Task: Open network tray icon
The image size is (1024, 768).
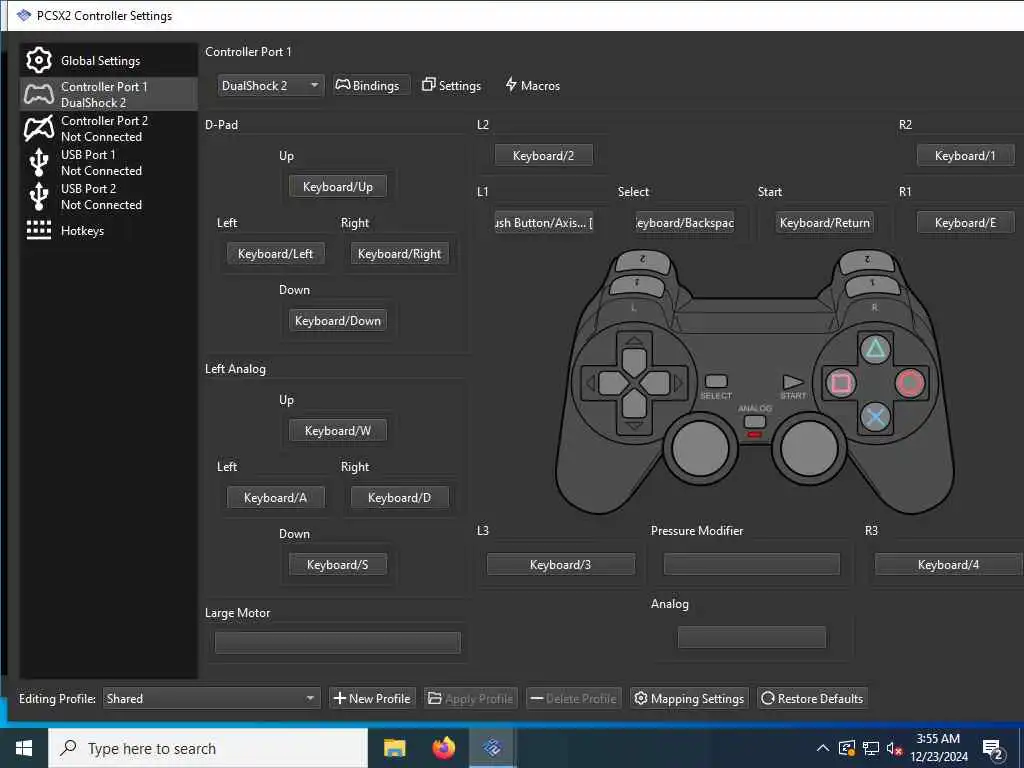Action: pos(871,748)
